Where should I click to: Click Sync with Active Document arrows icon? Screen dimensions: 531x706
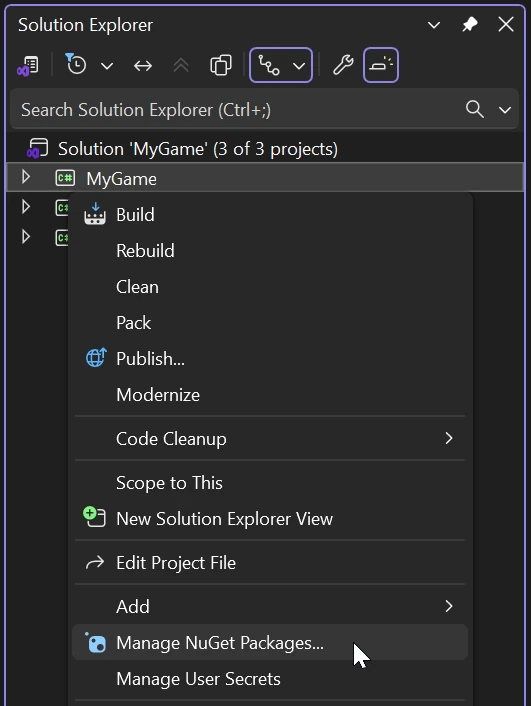pos(143,66)
